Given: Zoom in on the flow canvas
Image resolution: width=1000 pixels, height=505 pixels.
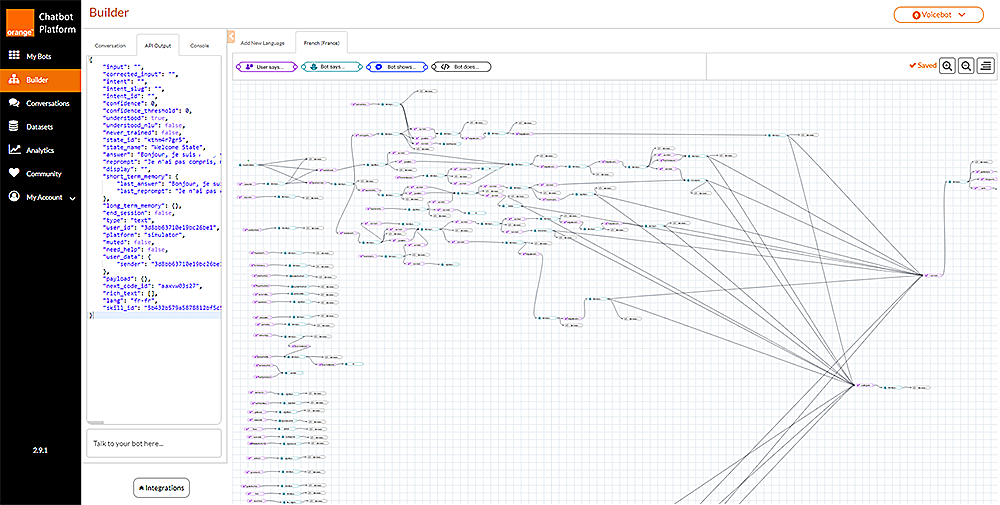Looking at the screenshot, I should (946, 66).
